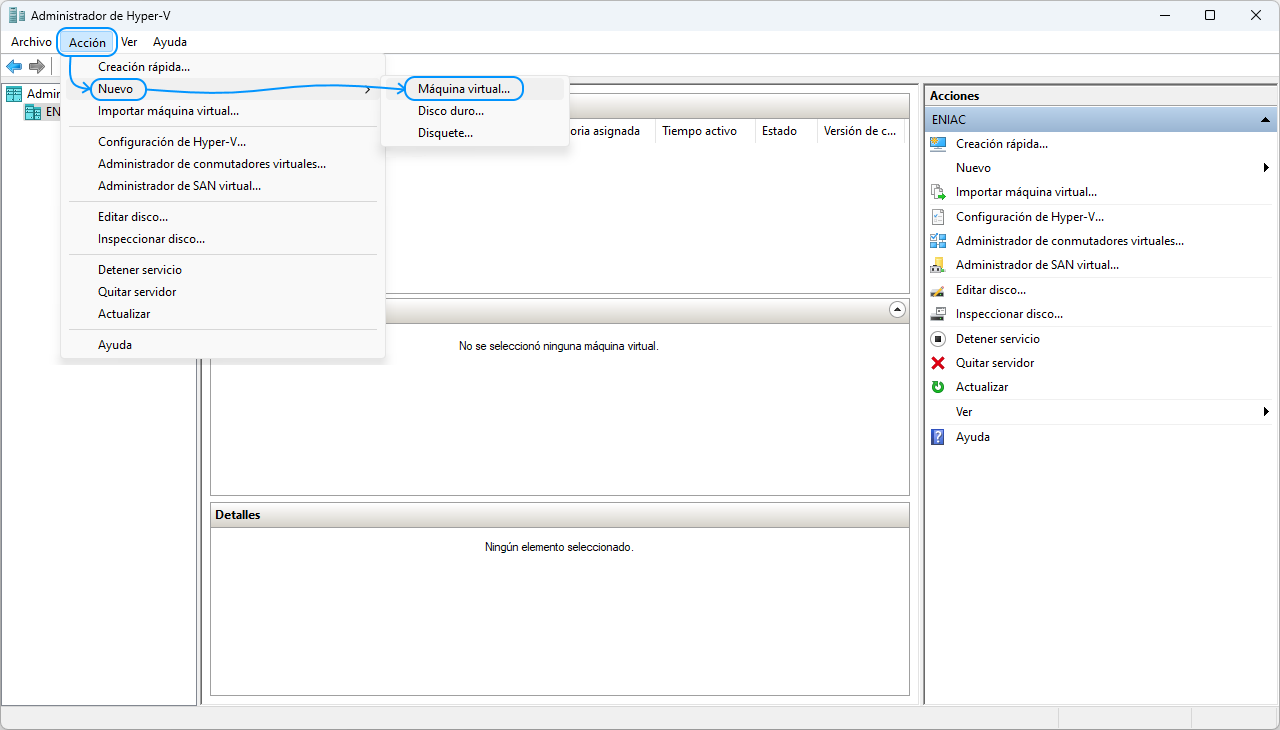
Task: Expand Ver submenu arrow in the Acciones panel
Action: [x=1266, y=412]
